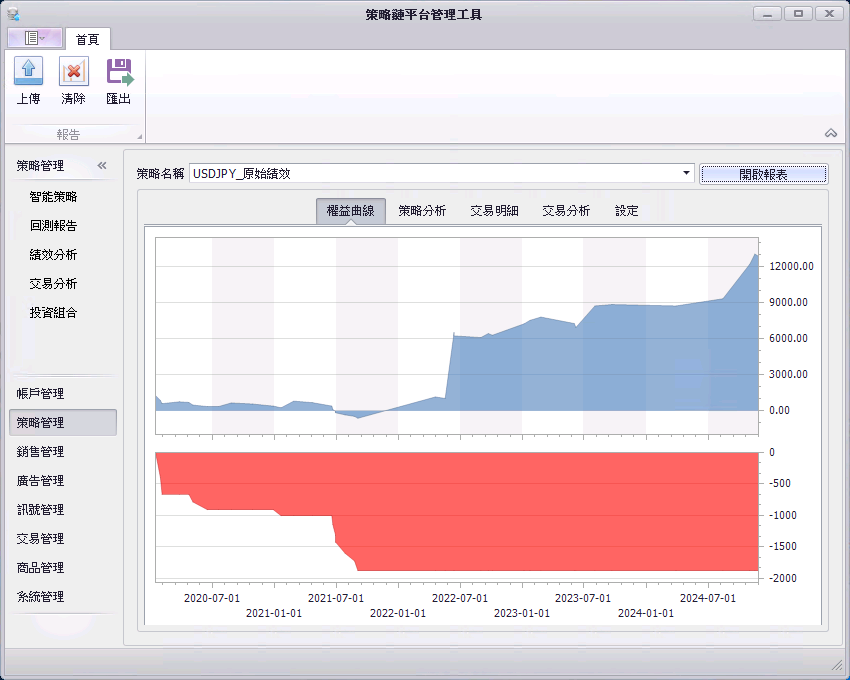The image size is (850, 680).
Task: Switch to the 策略分析 tab
Action: click(422, 211)
